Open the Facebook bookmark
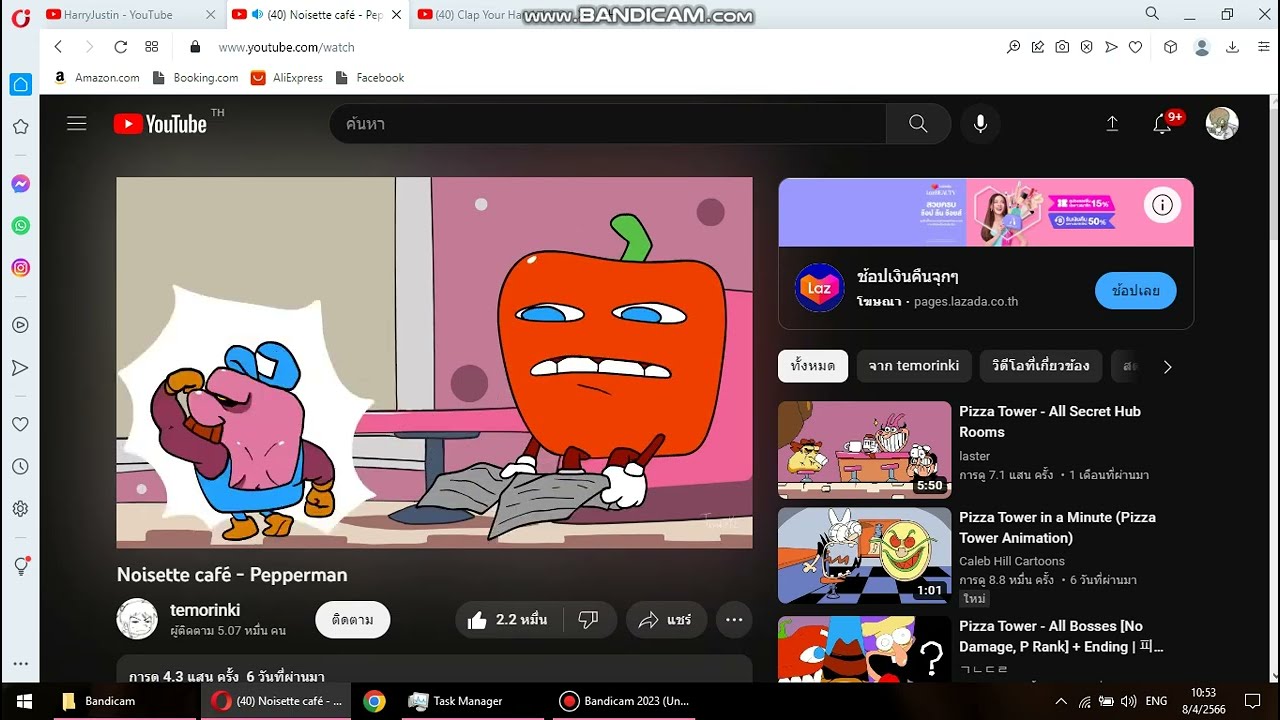Screen dimensions: 1280x720 [x=370, y=78]
